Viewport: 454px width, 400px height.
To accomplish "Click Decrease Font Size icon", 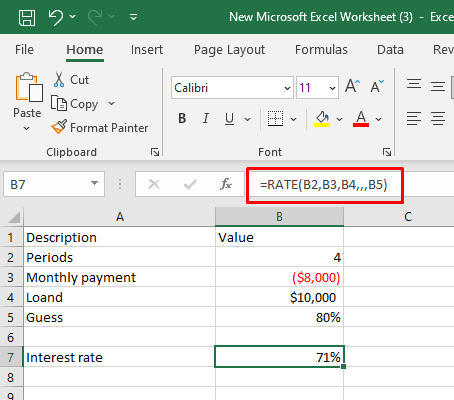I will 377,86.
